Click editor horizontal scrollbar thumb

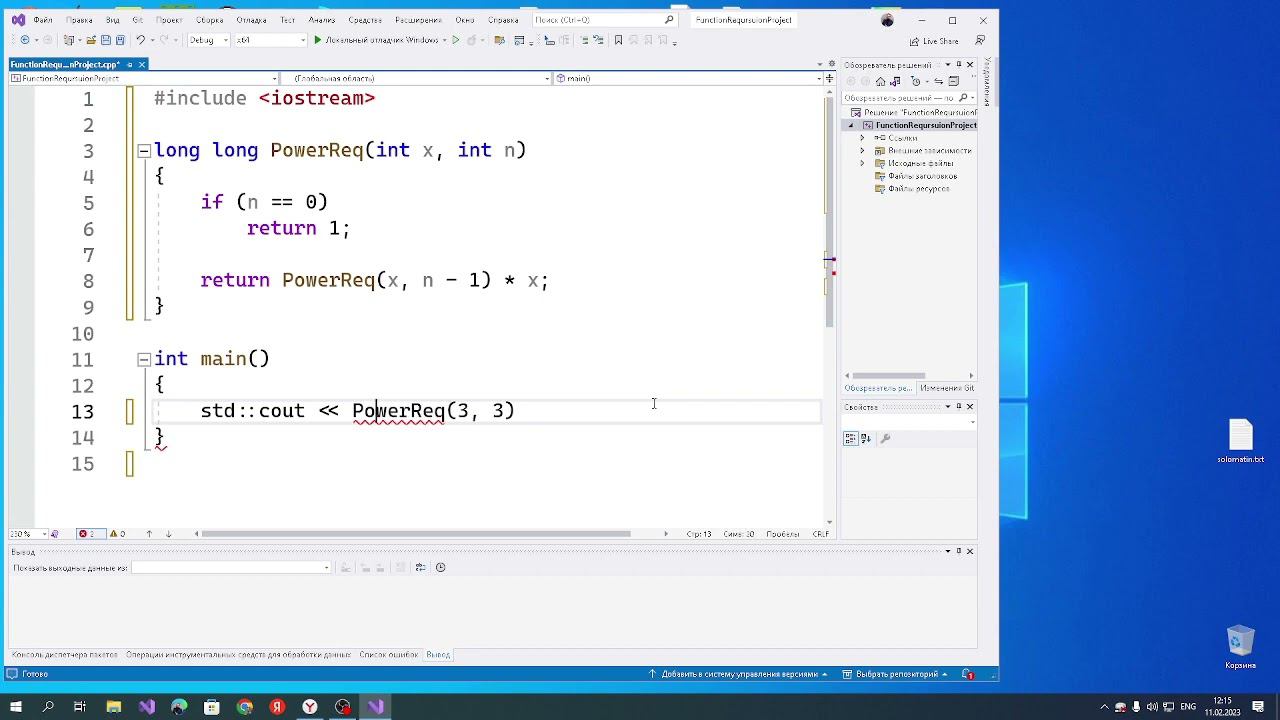(416, 534)
